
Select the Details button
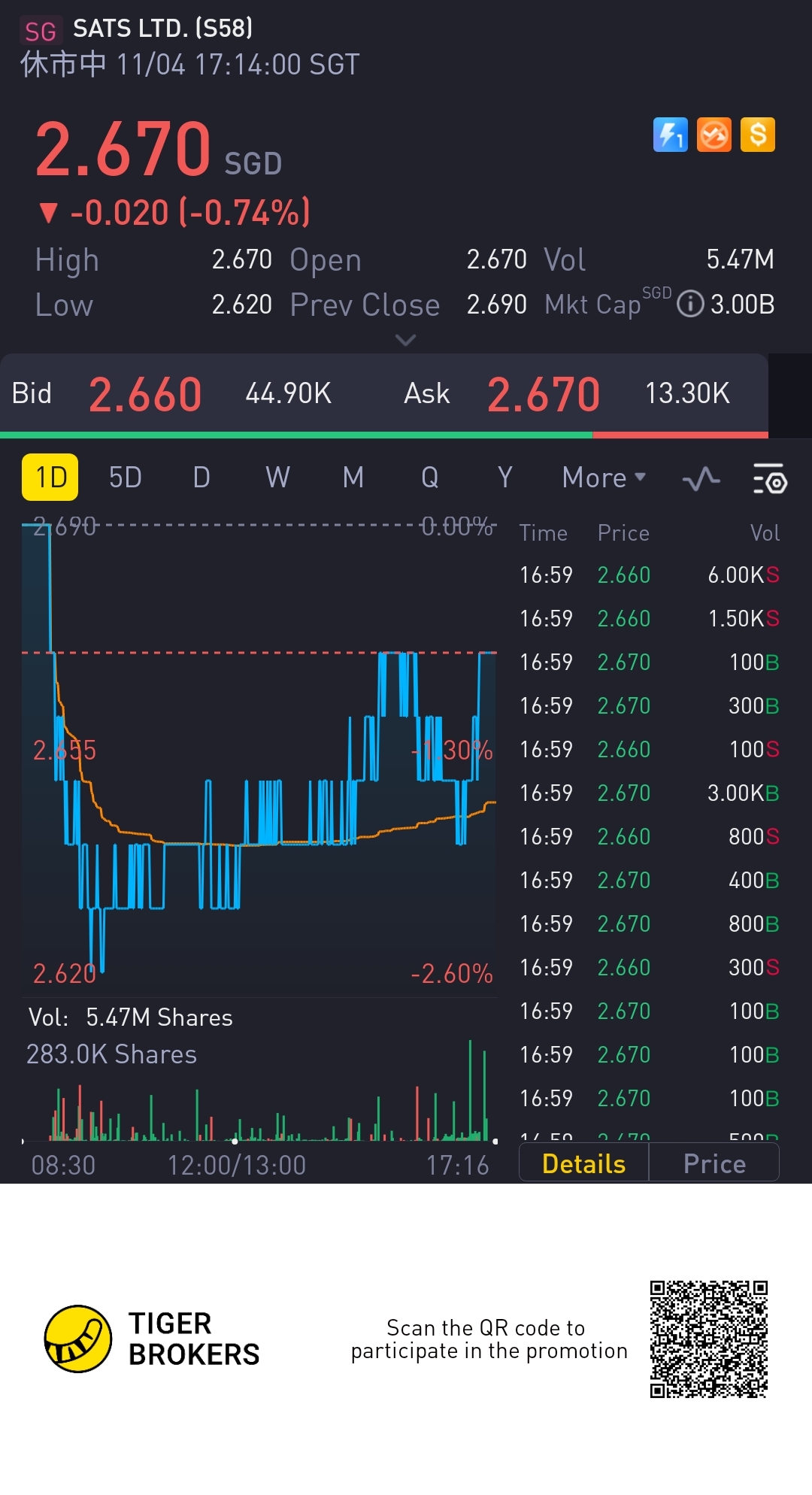(583, 1163)
